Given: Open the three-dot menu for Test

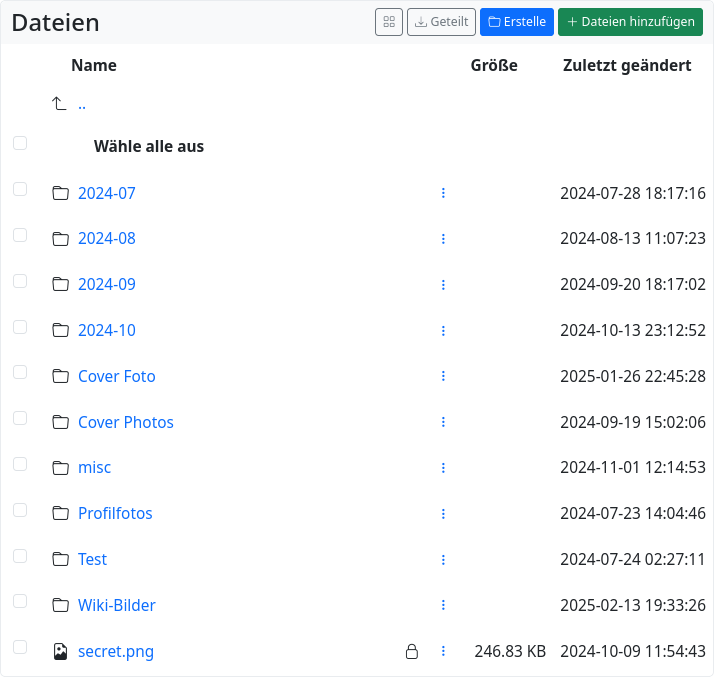Looking at the screenshot, I should click(x=443, y=560).
